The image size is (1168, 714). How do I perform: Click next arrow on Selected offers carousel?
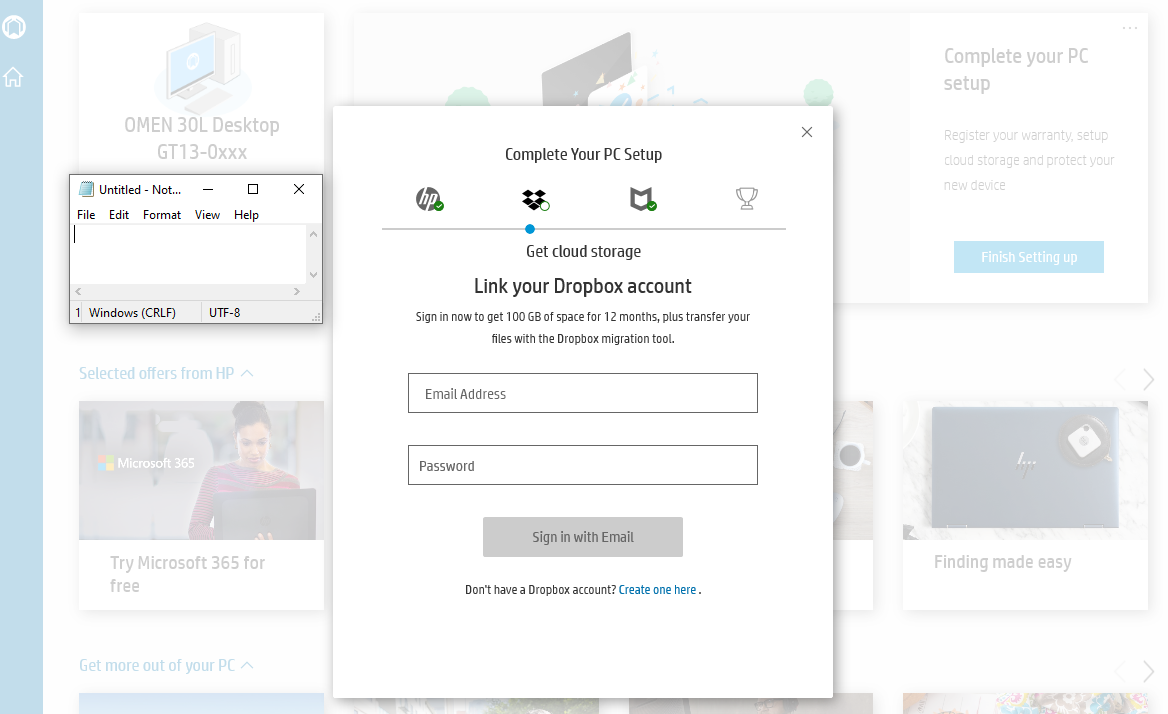[x=1148, y=379]
